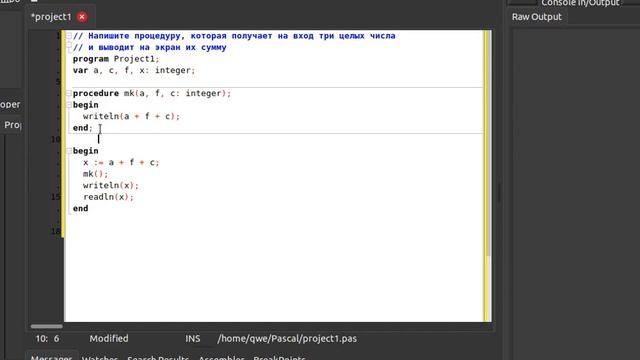Select the *project1 editor tab

(x=51, y=17)
